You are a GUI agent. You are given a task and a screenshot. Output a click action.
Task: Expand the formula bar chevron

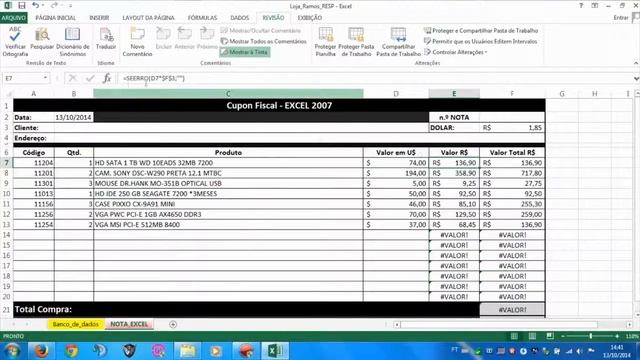point(636,78)
